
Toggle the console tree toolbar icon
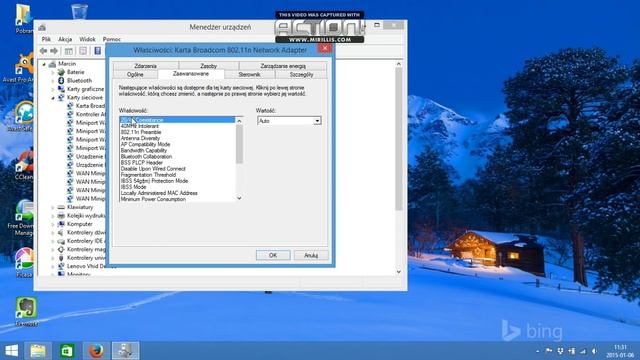[69, 51]
